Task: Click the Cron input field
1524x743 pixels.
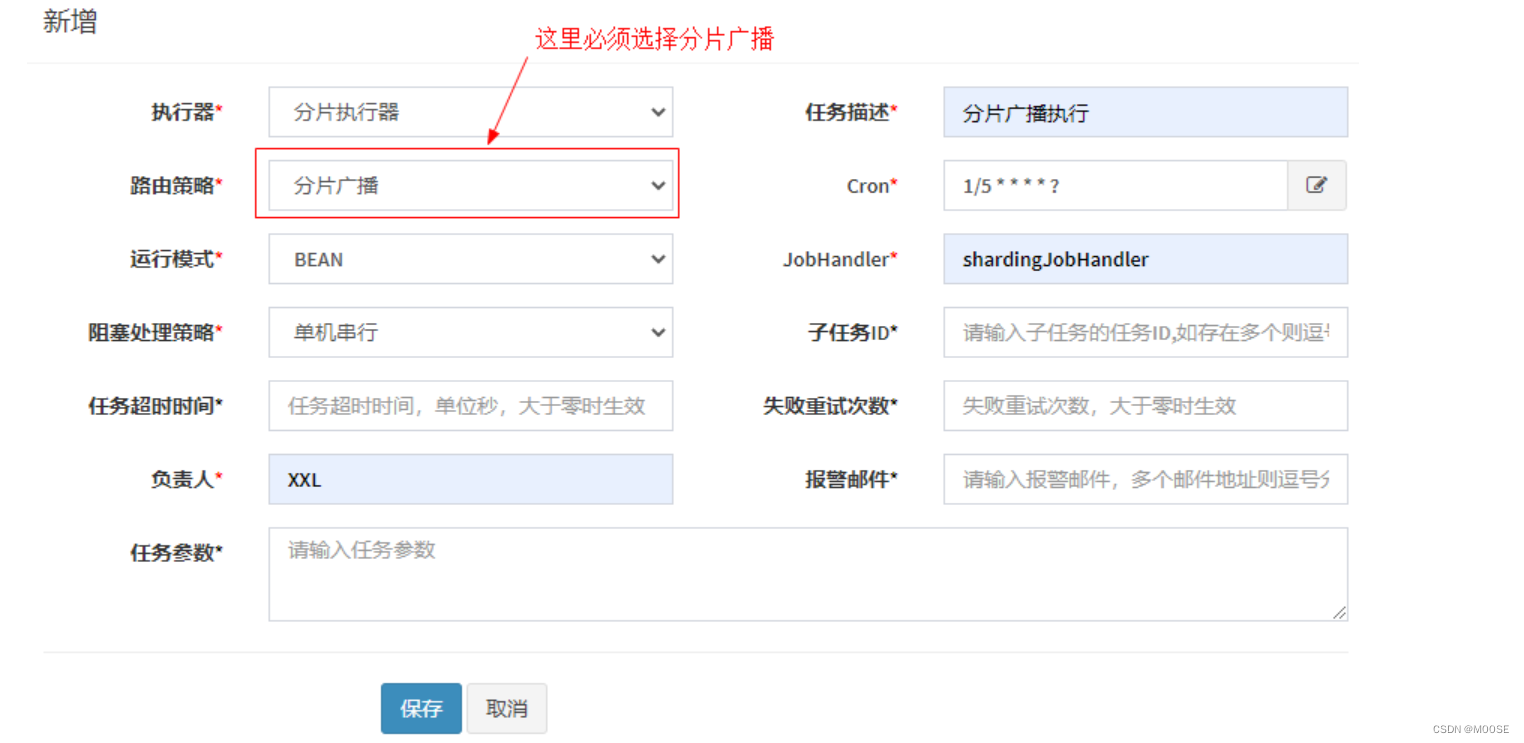Action: [x=1115, y=186]
